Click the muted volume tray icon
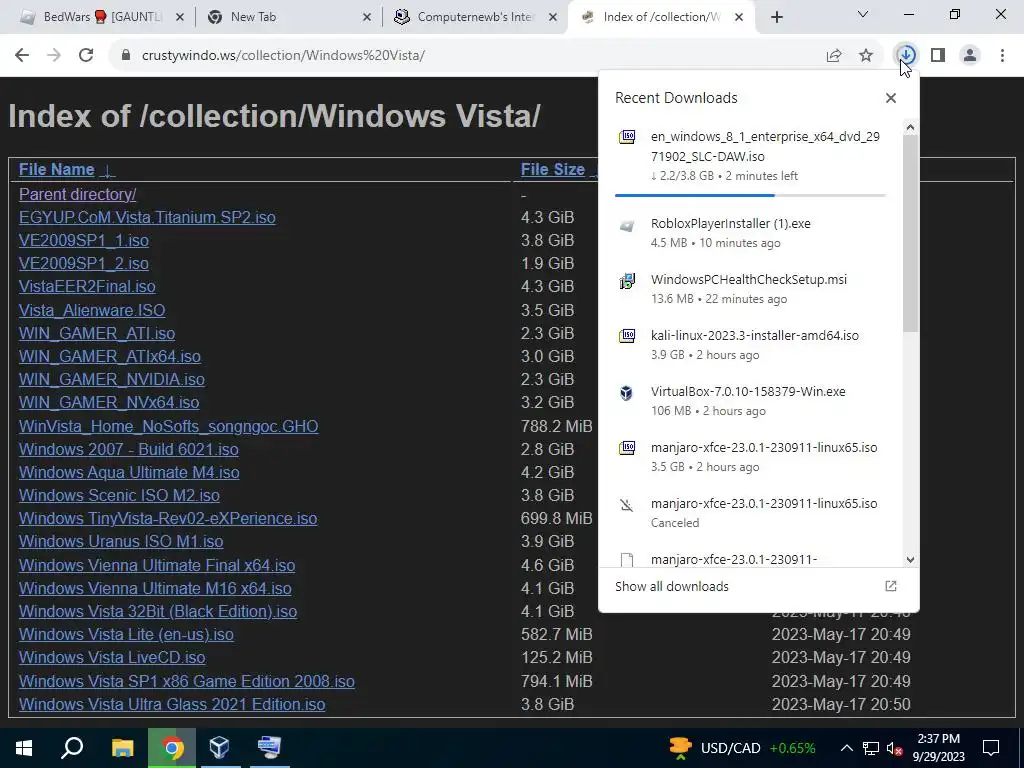The width and height of the screenshot is (1024, 768). (894, 748)
